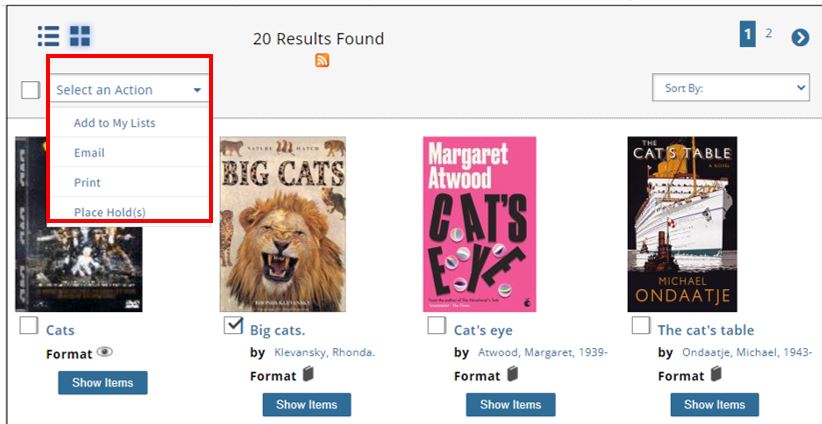822x424 pixels.
Task: Switch to grid view icon
Action: coord(80,36)
